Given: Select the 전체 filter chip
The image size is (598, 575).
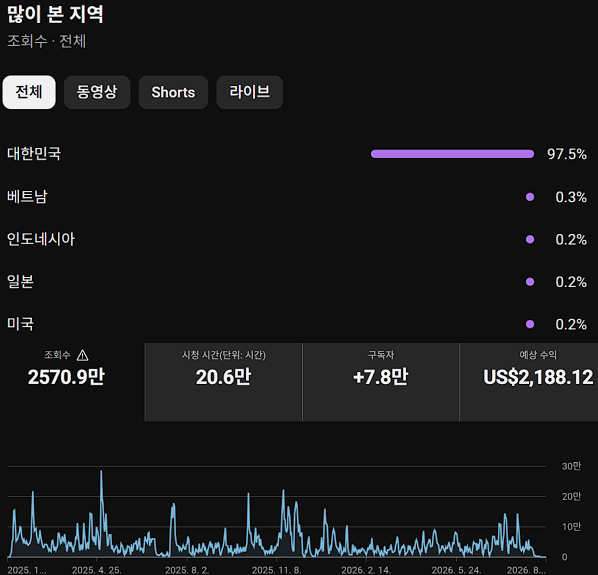Looking at the screenshot, I should pyautogui.click(x=29, y=92).
